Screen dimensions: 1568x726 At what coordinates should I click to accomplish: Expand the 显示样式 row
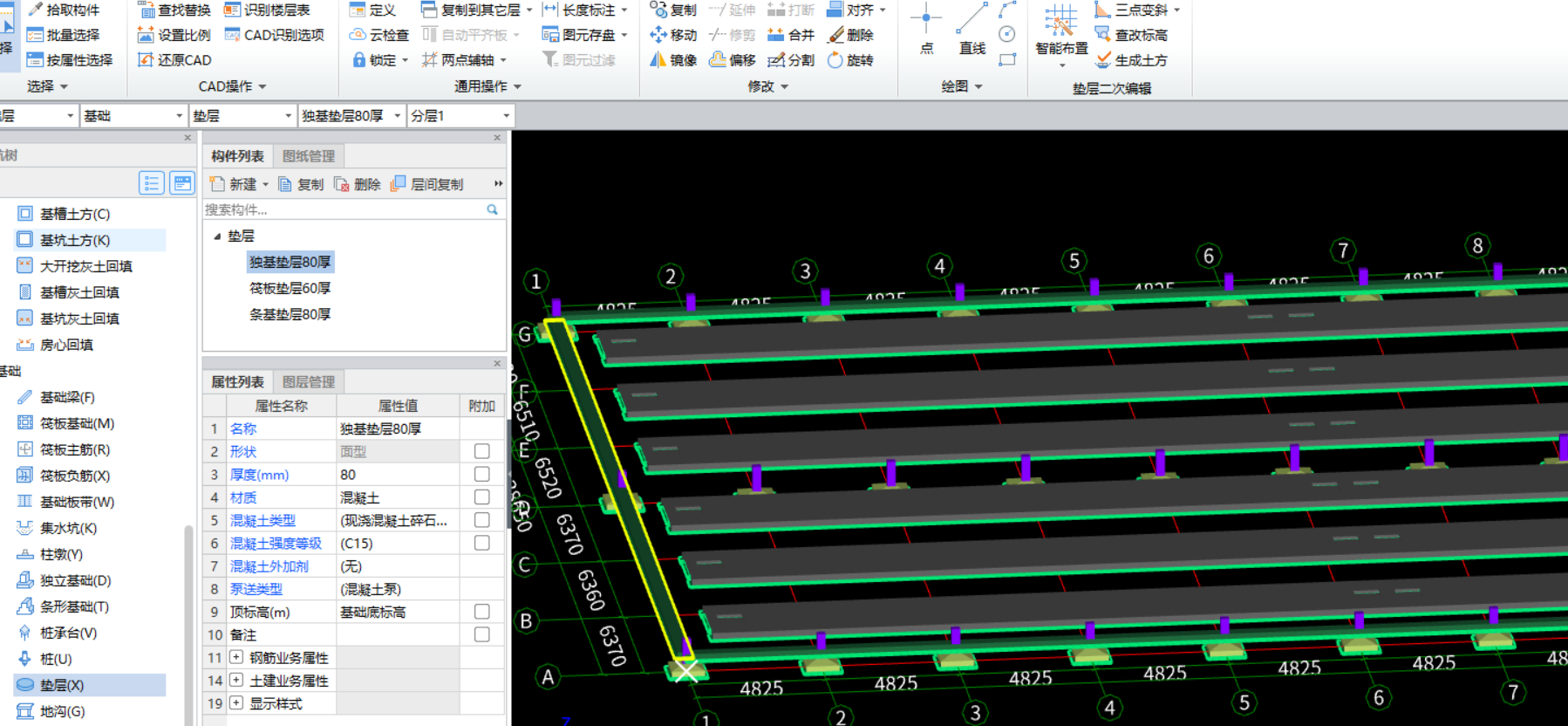(236, 702)
